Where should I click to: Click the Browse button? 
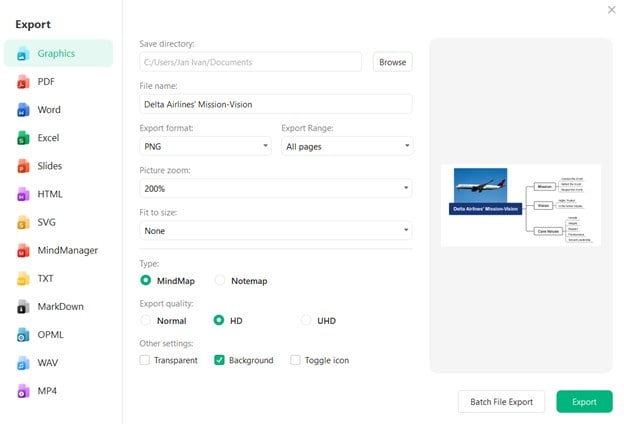tap(392, 62)
